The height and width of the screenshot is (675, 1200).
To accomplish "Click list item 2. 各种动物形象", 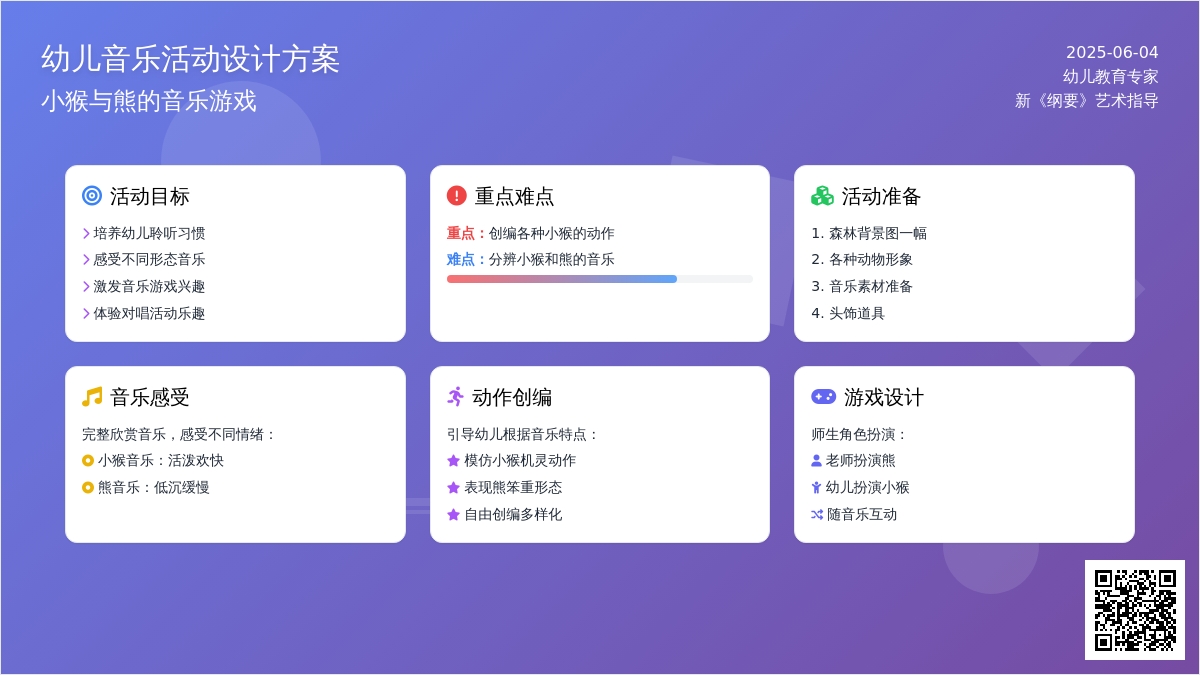I will [862, 260].
